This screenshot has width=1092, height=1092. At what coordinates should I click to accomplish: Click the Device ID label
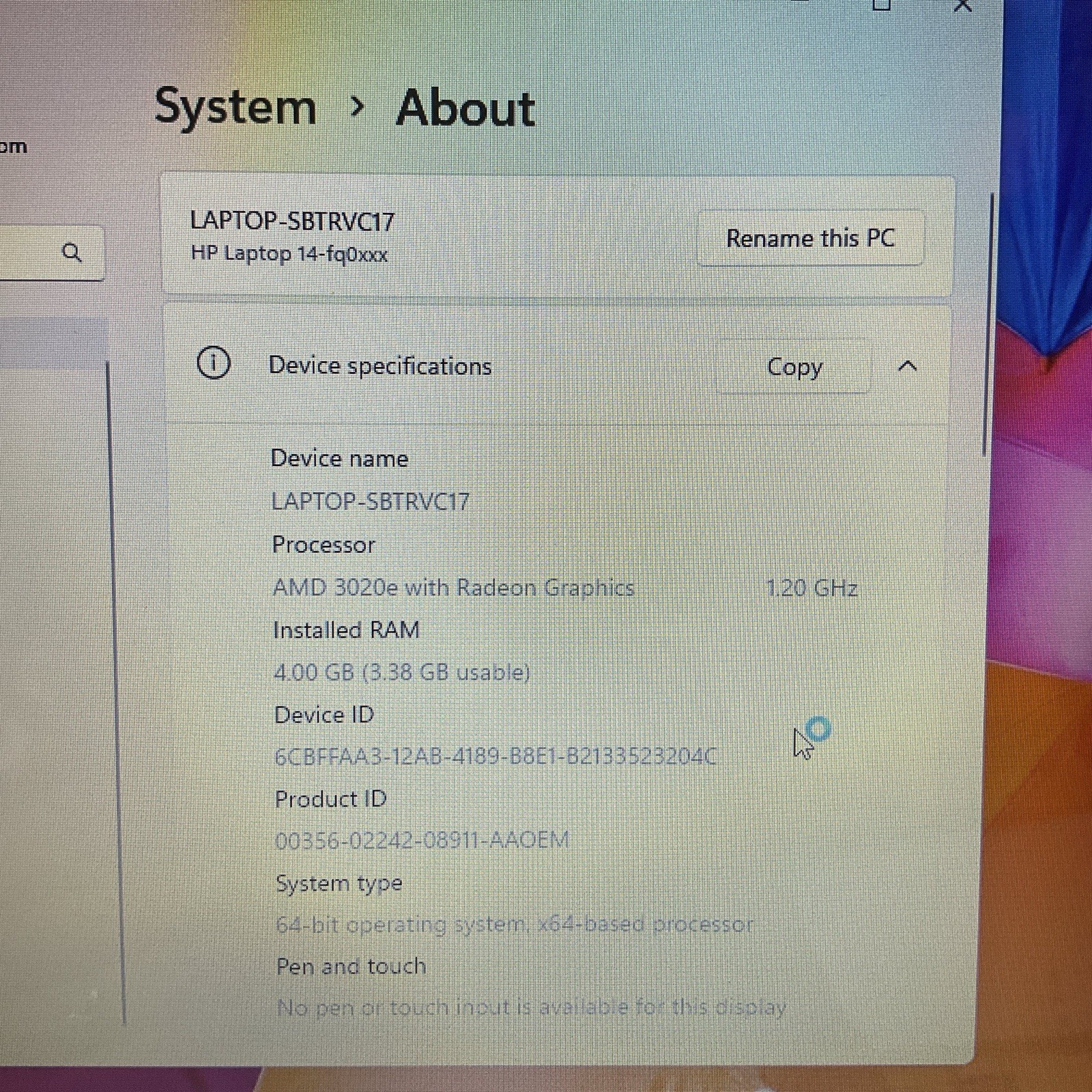point(324,715)
